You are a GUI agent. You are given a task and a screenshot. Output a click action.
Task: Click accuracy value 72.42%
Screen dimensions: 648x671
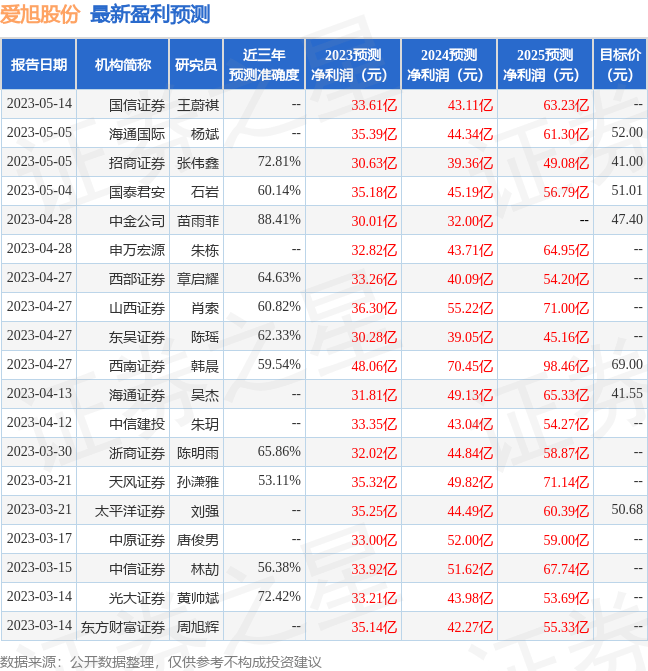pos(279,597)
